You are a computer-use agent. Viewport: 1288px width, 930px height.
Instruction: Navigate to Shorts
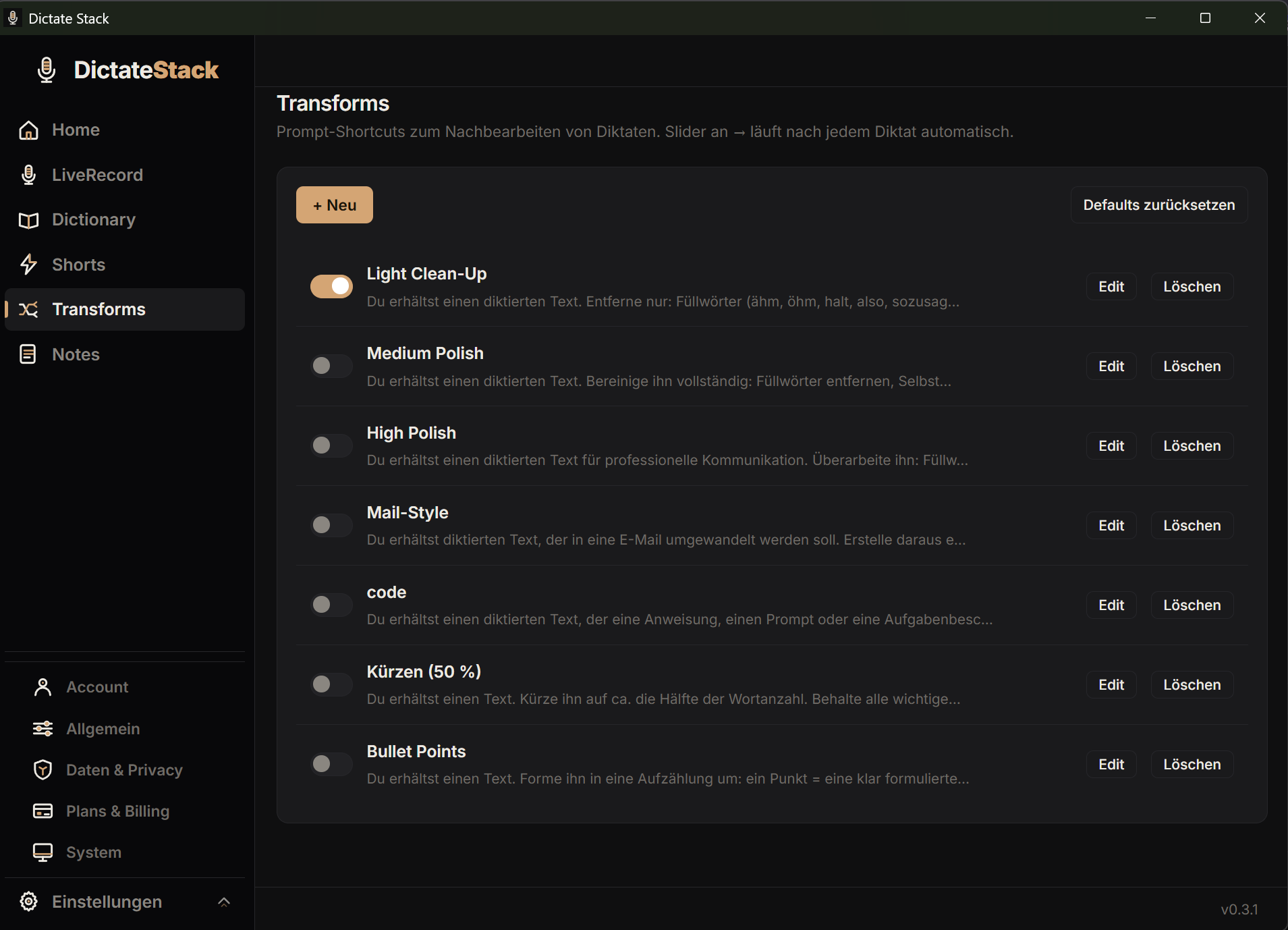click(125, 265)
